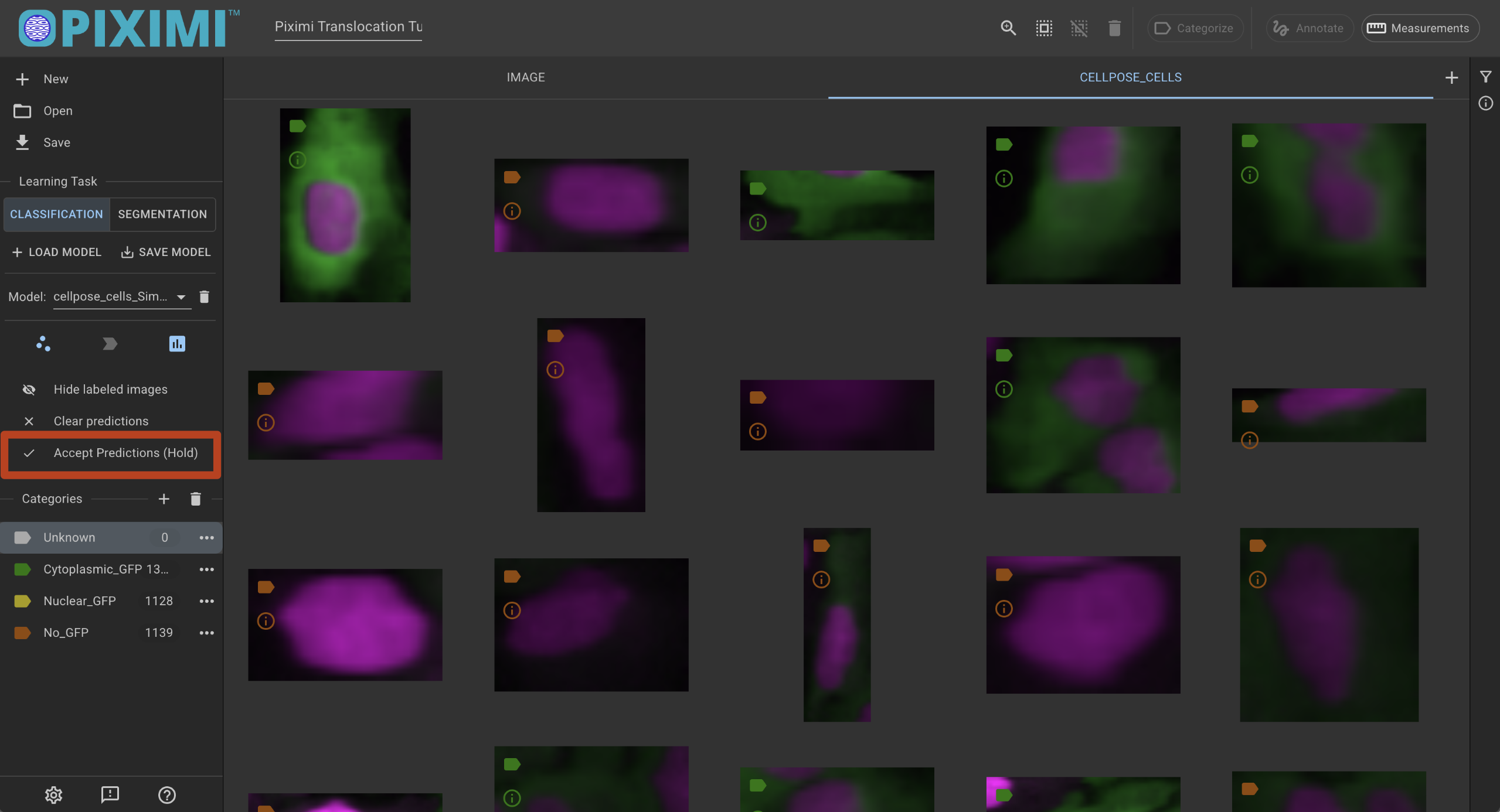Open the filter funnel icon at right edge
Viewport: 1500px width, 812px height.
click(x=1485, y=77)
